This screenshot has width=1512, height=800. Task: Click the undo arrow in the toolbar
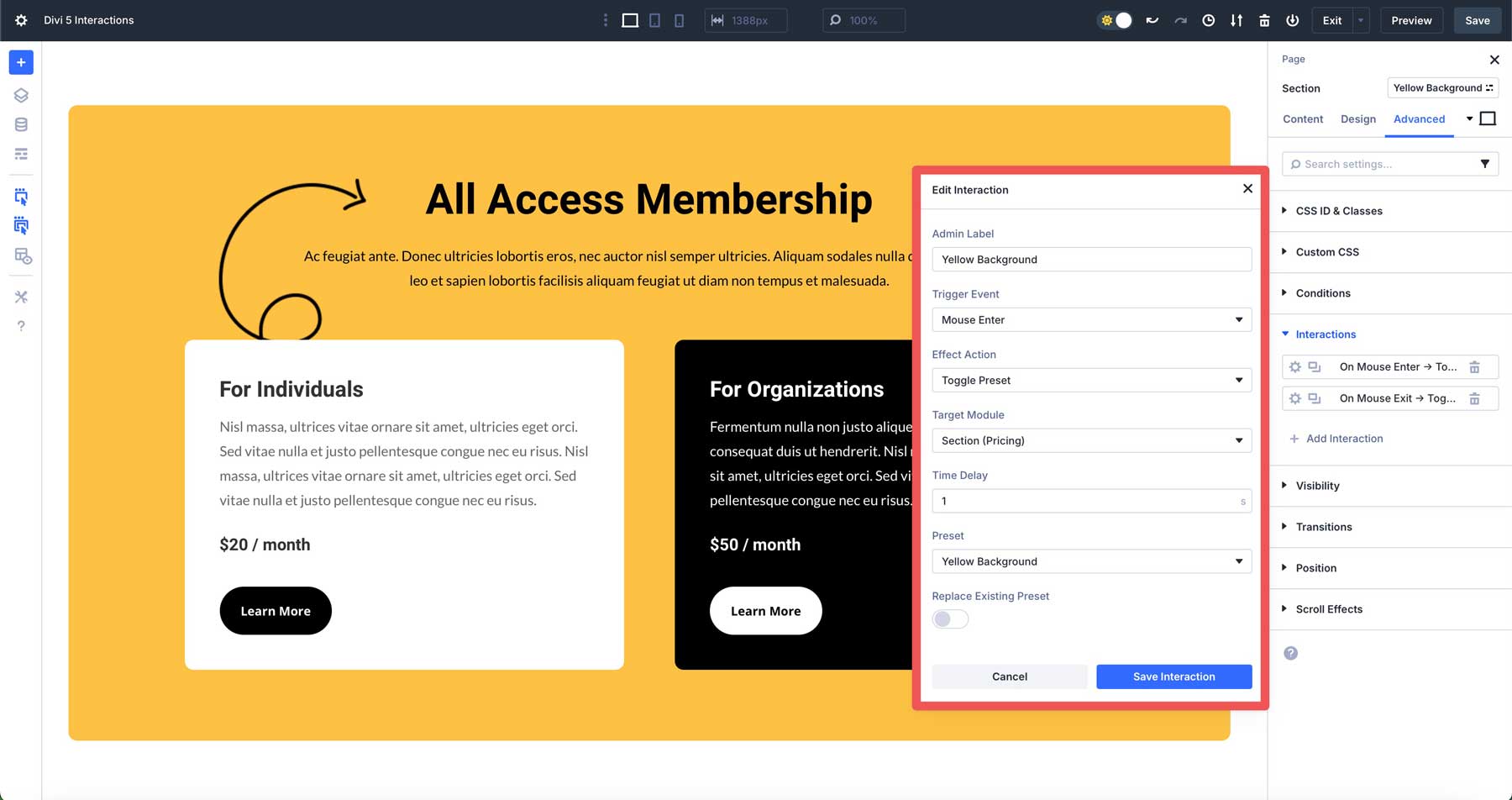point(1152,19)
